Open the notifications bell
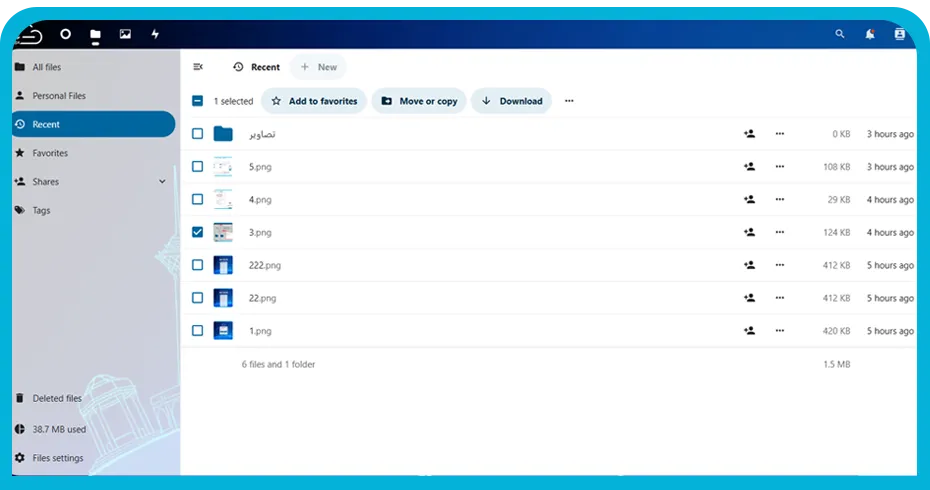The width and height of the screenshot is (930, 490). pos(870,34)
